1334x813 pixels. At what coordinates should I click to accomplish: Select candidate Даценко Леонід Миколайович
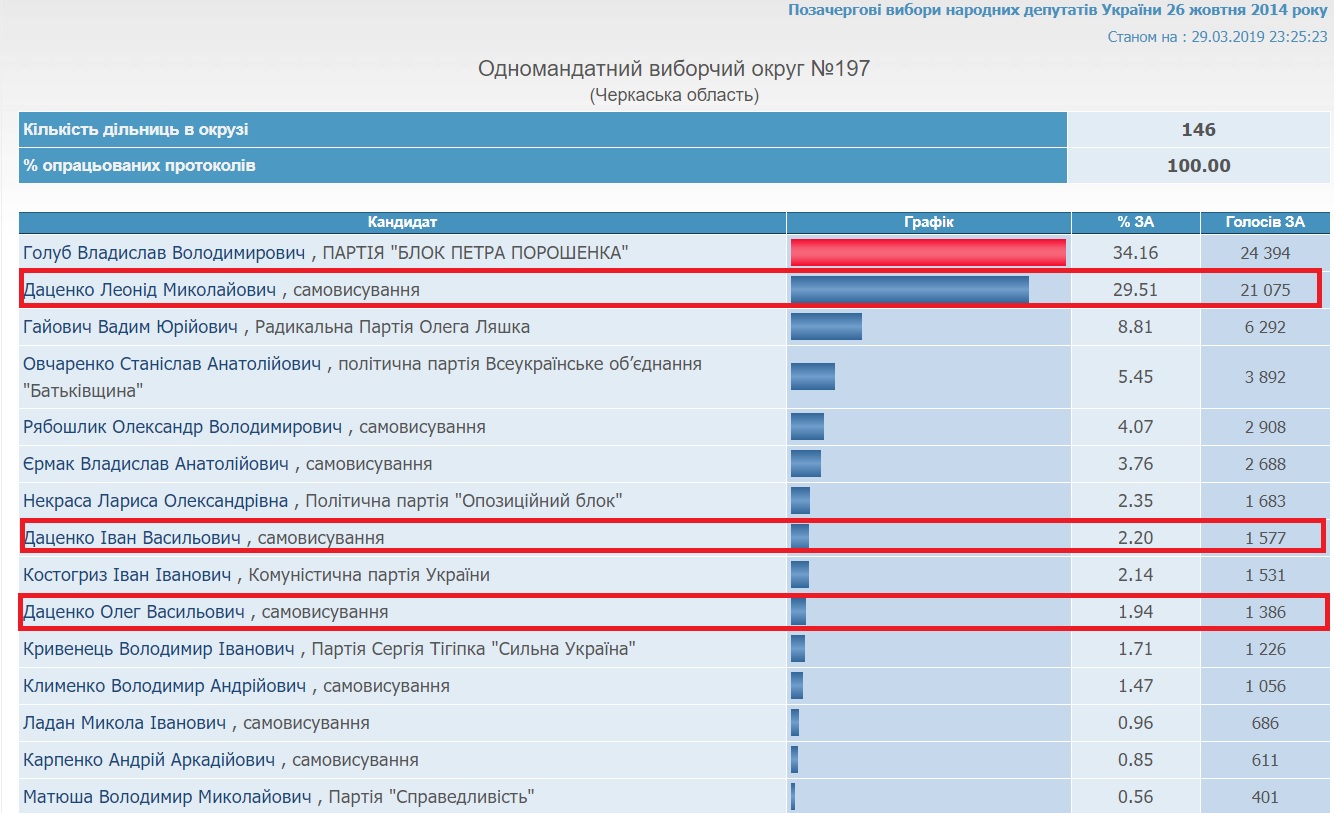pos(150,290)
